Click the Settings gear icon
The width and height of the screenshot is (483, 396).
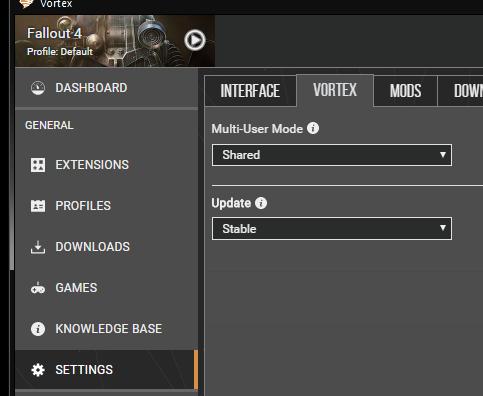(38, 370)
